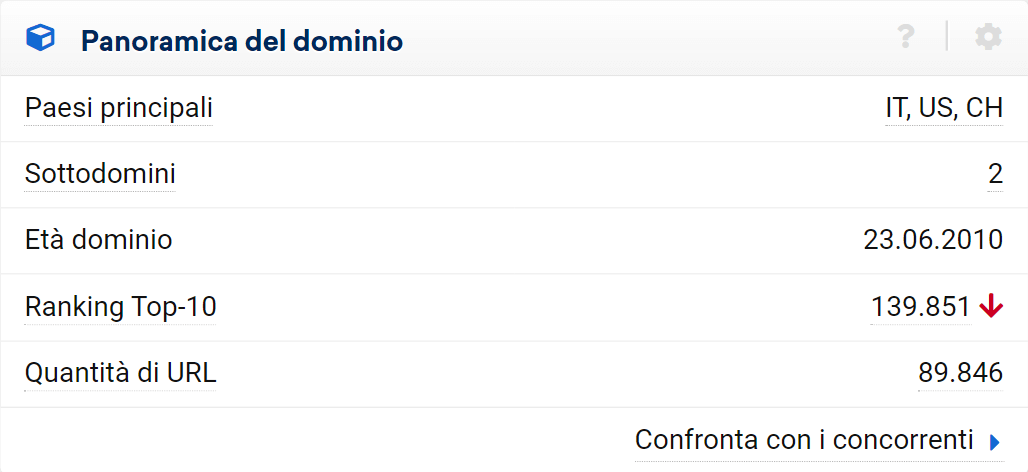Click the Età dominio row empty area

coord(500,241)
